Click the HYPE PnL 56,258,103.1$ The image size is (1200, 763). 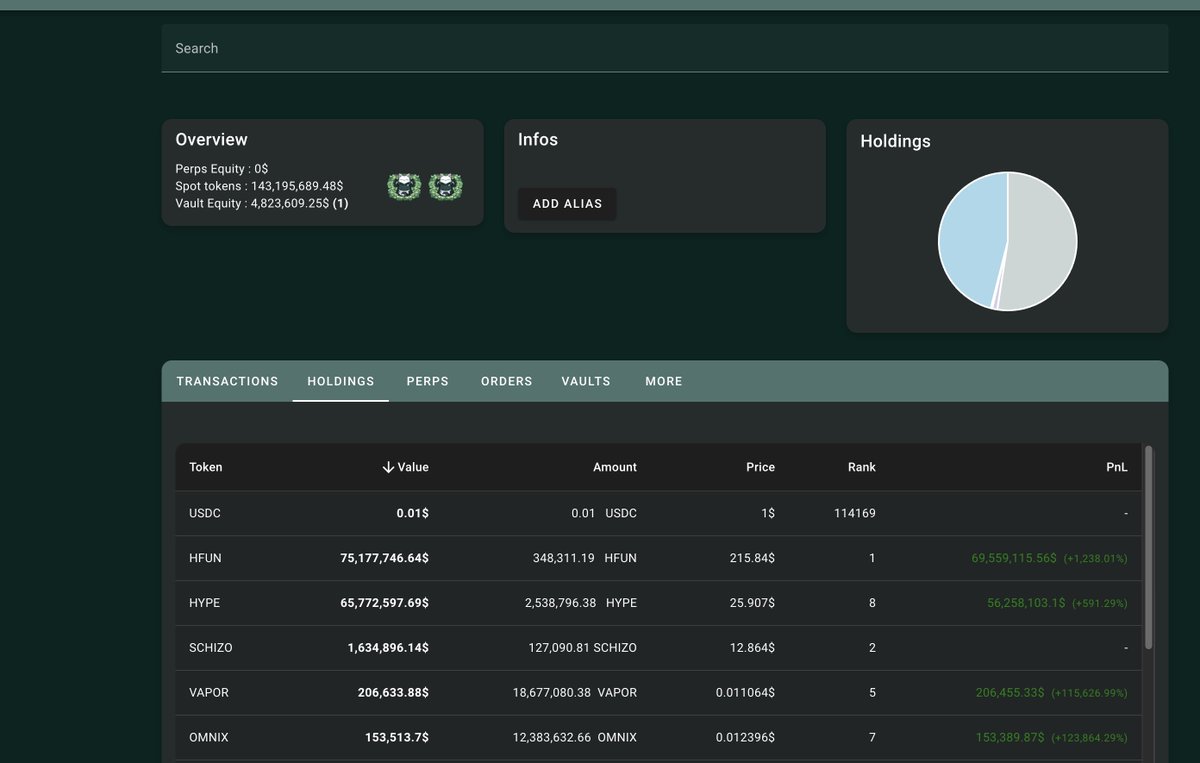pyautogui.click(x=1026, y=603)
